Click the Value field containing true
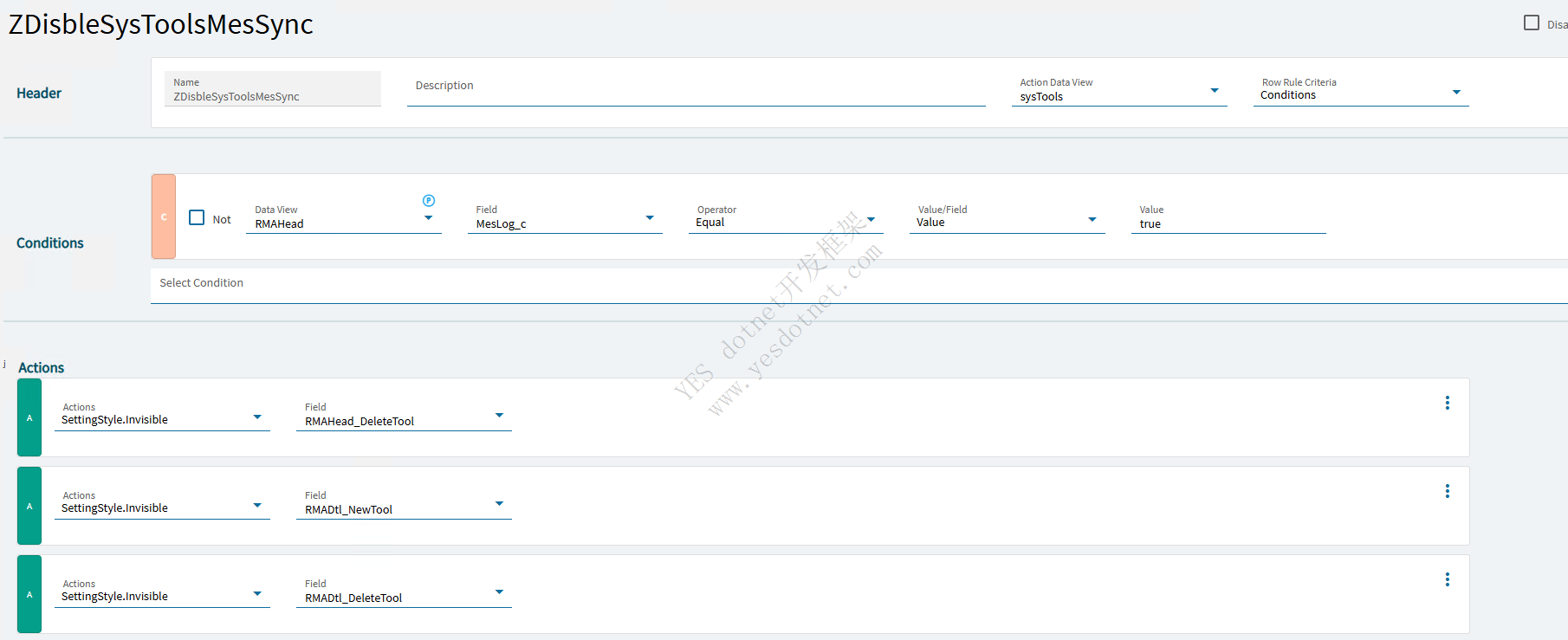 point(1228,223)
